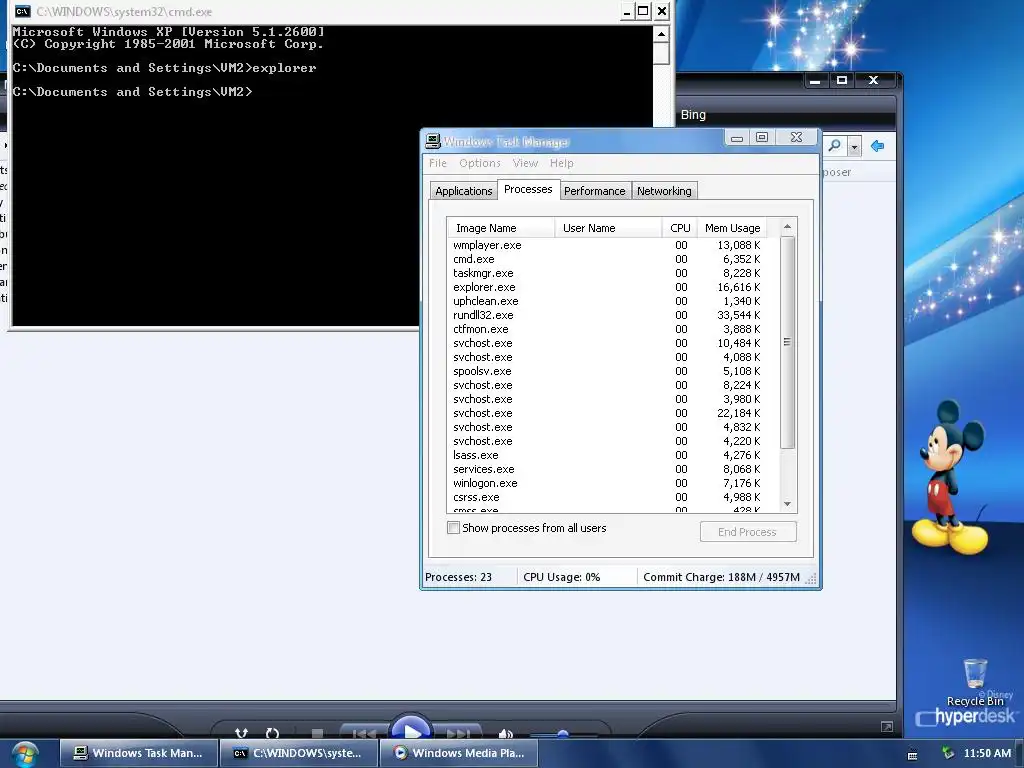Select the wmplayer.exe process row
This screenshot has height=768, width=1024.
click(613, 246)
